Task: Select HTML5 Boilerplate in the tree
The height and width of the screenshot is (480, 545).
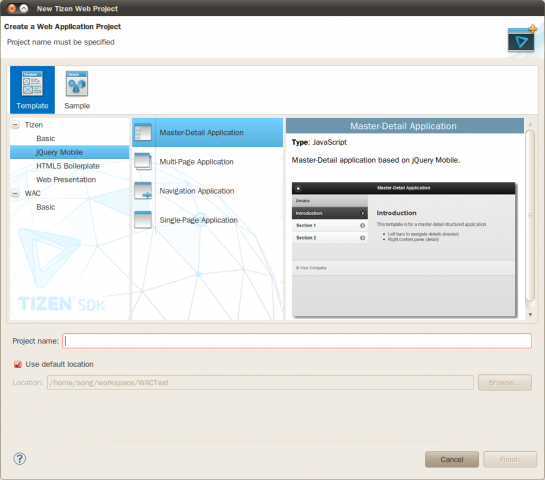Action: [x=68, y=166]
